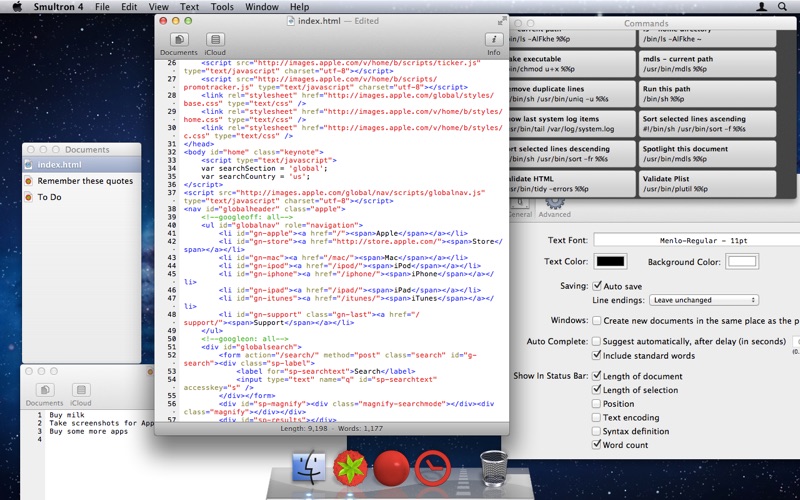Viewport: 800px width, 500px height.
Task: Run the Validate HTML command
Action: pyautogui.click(x=572, y=184)
